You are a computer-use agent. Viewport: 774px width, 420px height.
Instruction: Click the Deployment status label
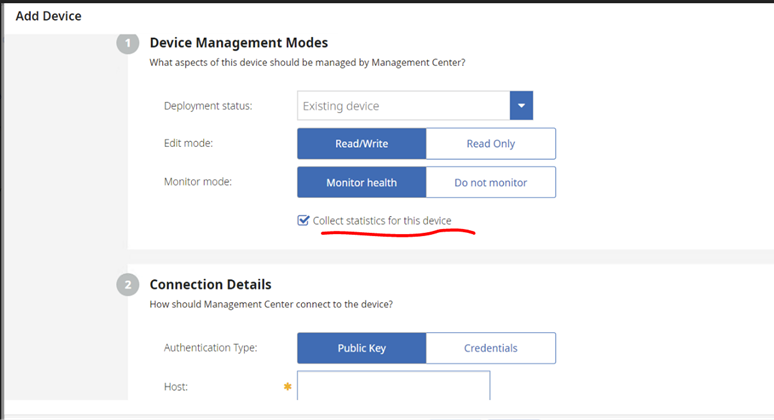(208, 106)
